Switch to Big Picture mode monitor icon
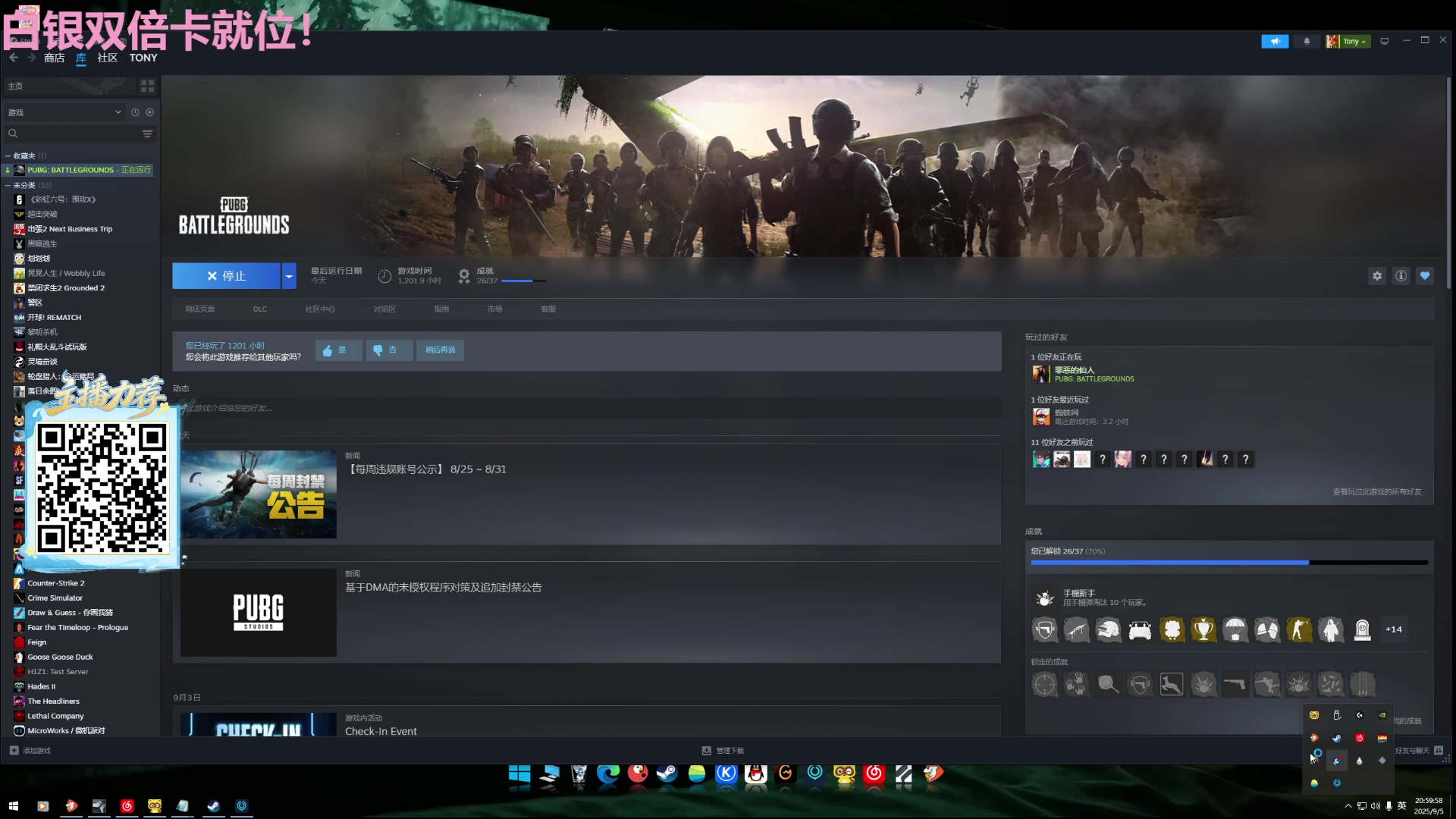Image resolution: width=1456 pixels, height=819 pixels. point(1385,41)
